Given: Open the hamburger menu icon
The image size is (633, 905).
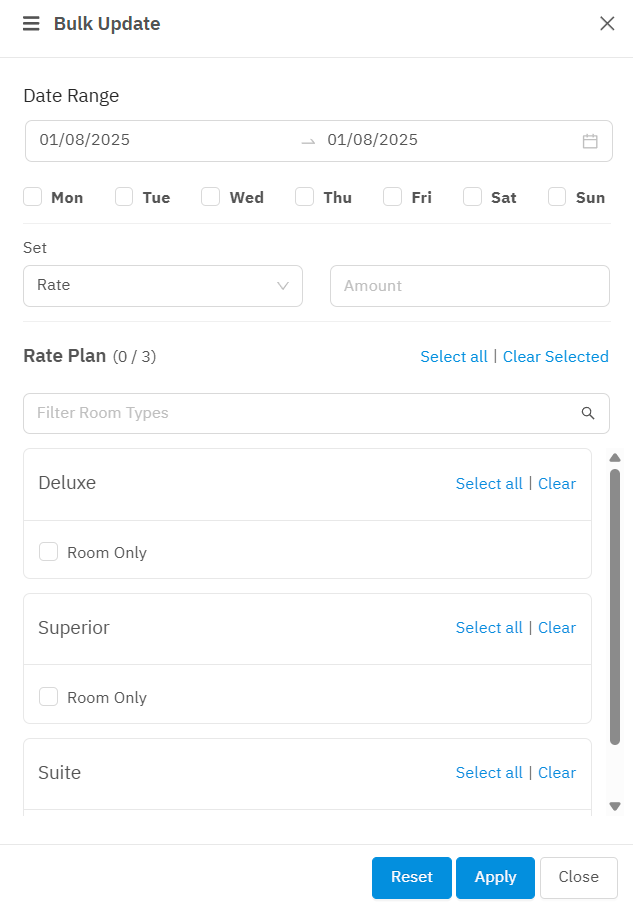Looking at the screenshot, I should click(31, 24).
